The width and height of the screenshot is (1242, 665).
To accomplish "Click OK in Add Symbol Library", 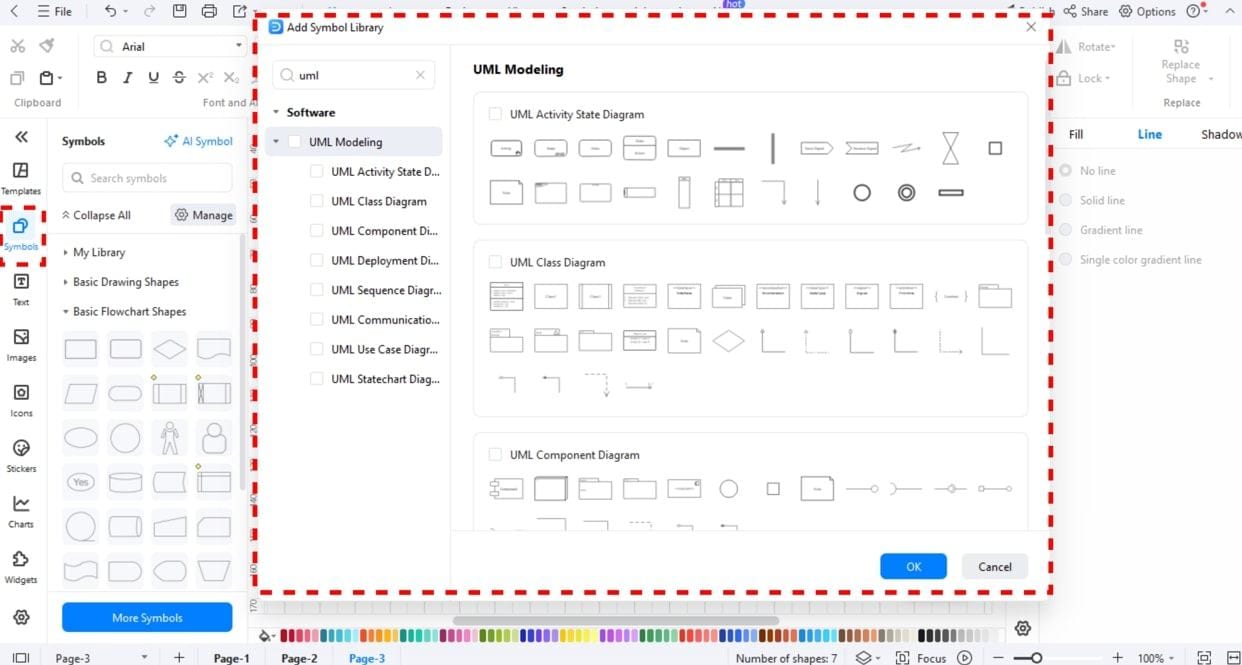I will (x=913, y=566).
